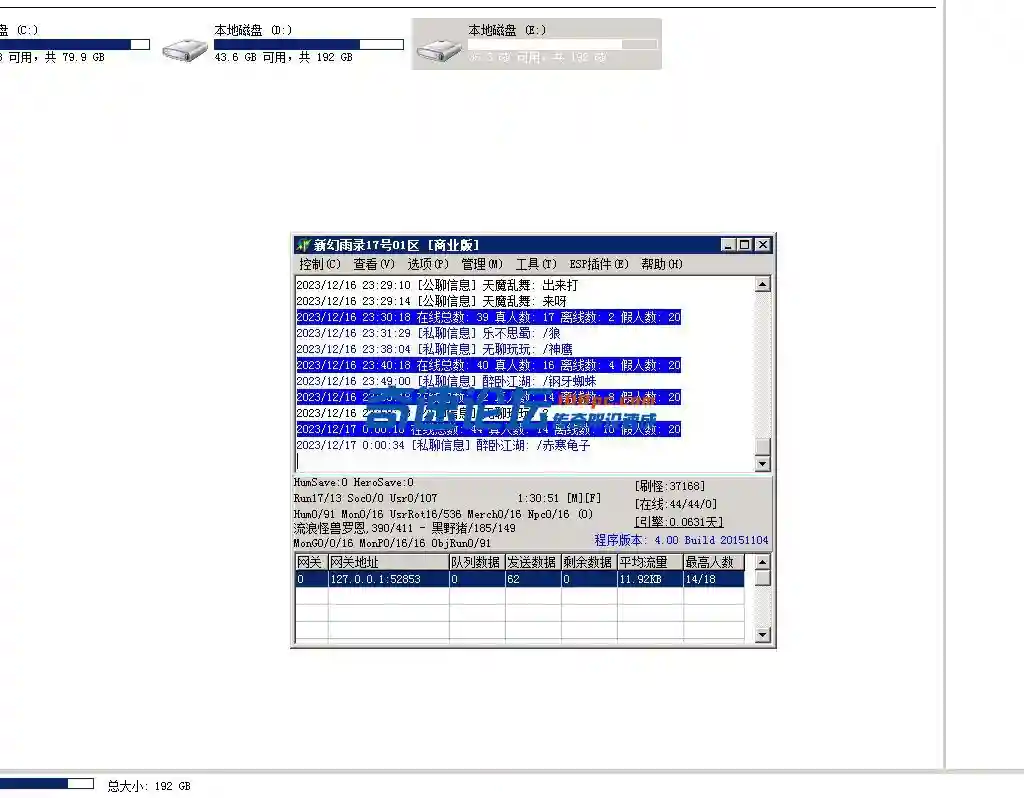The image size is (1024, 798).
Task: Select local disk E: drive icon
Action: point(439,49)
